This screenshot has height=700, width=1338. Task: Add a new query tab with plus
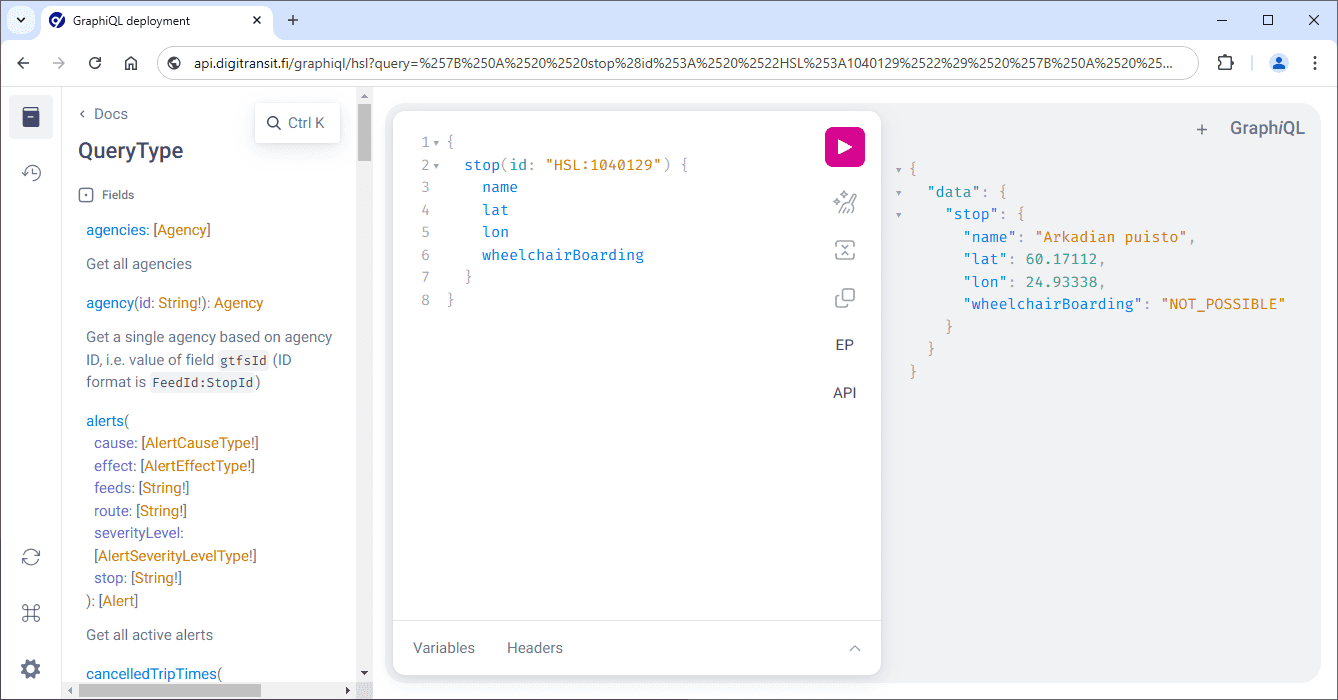(1202, 129)
